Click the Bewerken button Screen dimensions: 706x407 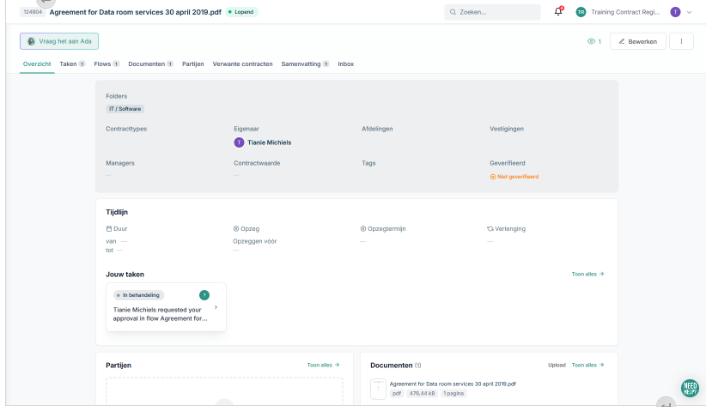click(x=637, y=41)
